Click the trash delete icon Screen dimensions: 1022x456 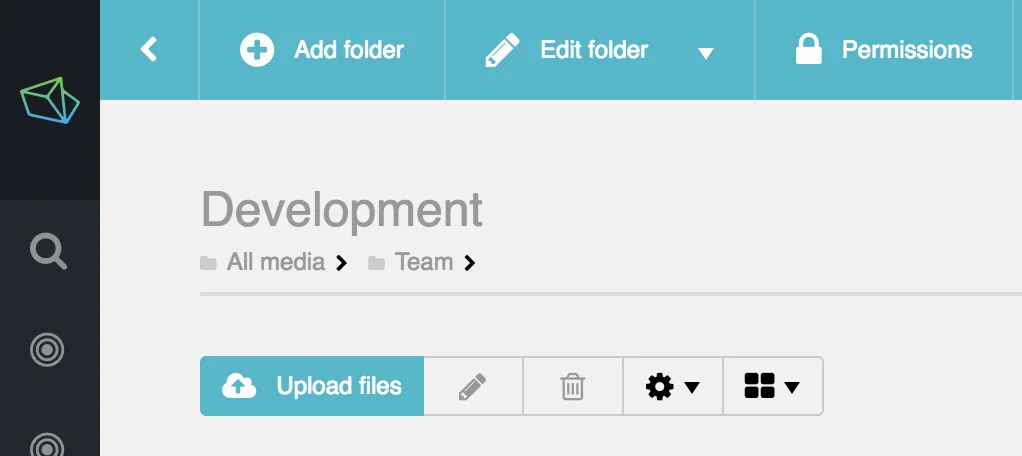click(572, 386)
